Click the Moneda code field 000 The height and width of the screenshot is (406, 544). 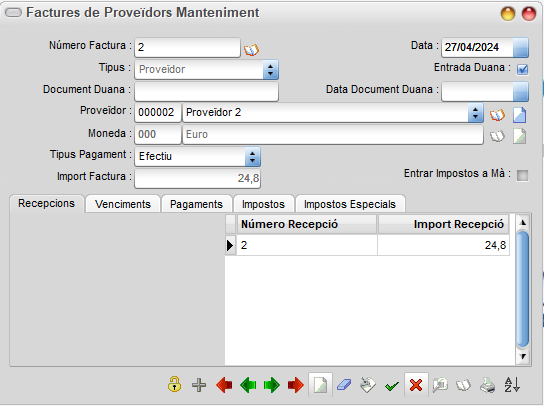158,135
